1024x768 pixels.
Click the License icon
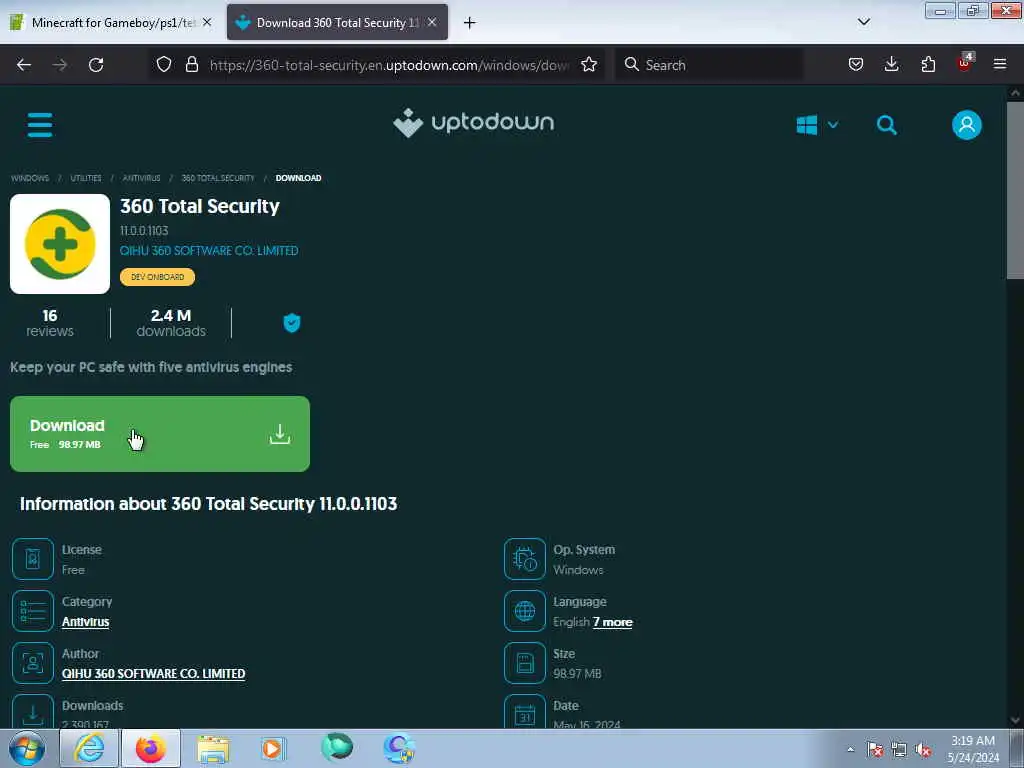click(33, 559)
